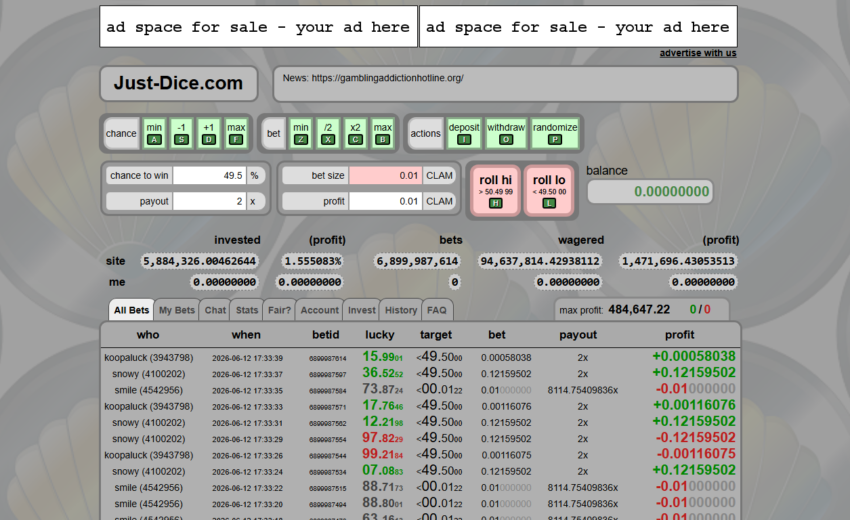Click the right ad space banner
The width and height of the screenshot is (850, 520).
578,27
